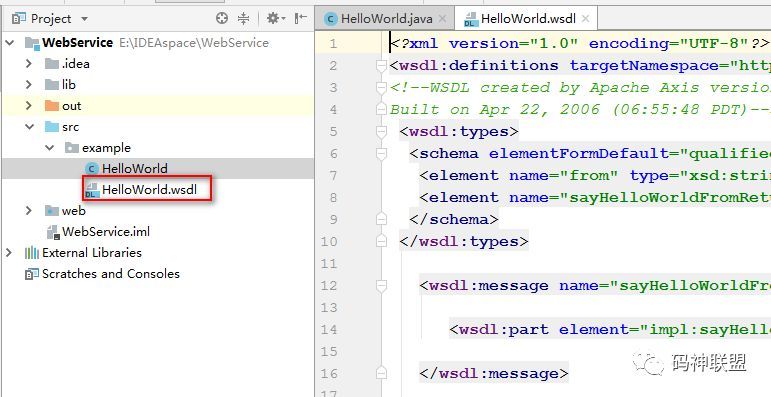Click the WSDL icon on HelloWorld.wsdl tab
771x397 pixels.
(471, 19)
